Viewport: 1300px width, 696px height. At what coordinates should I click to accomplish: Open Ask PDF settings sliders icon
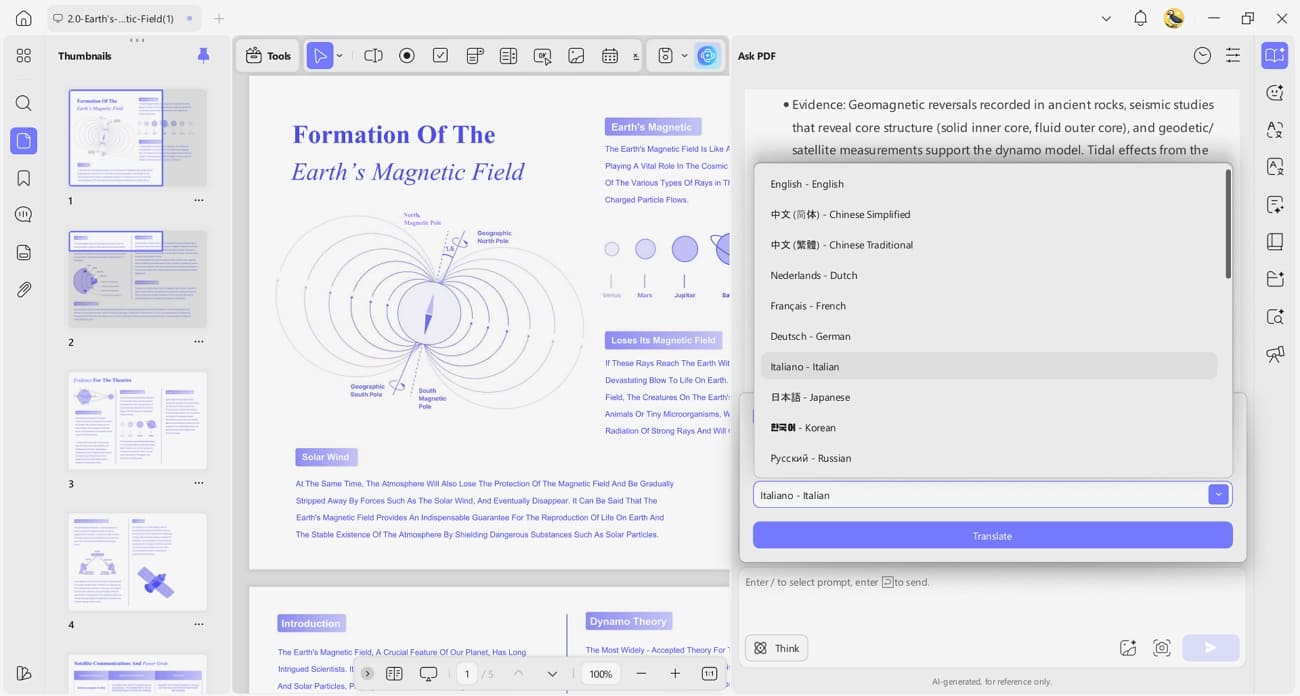tap(1233, 56)
